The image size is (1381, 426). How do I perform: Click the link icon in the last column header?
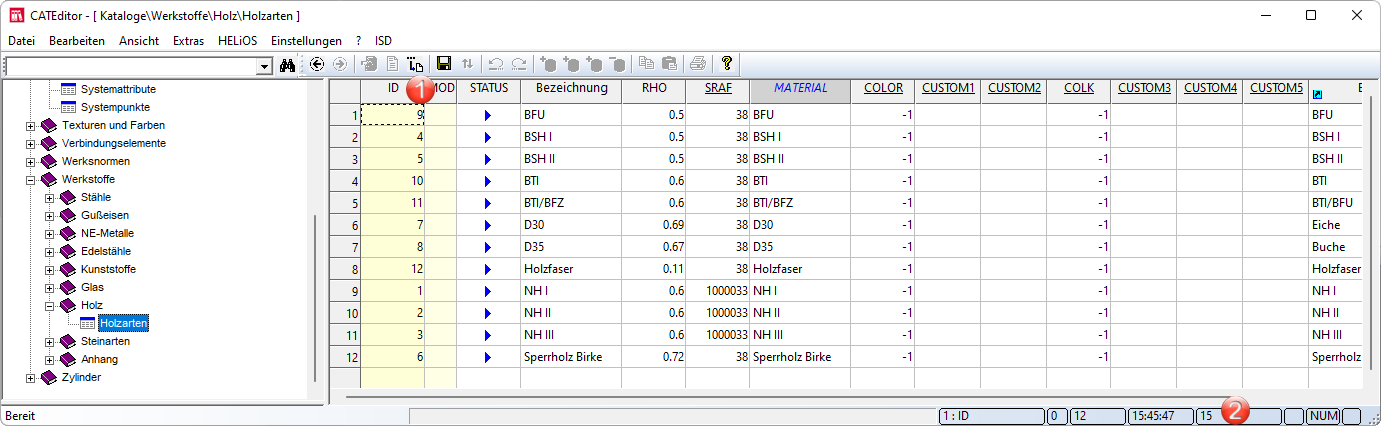1317,94
